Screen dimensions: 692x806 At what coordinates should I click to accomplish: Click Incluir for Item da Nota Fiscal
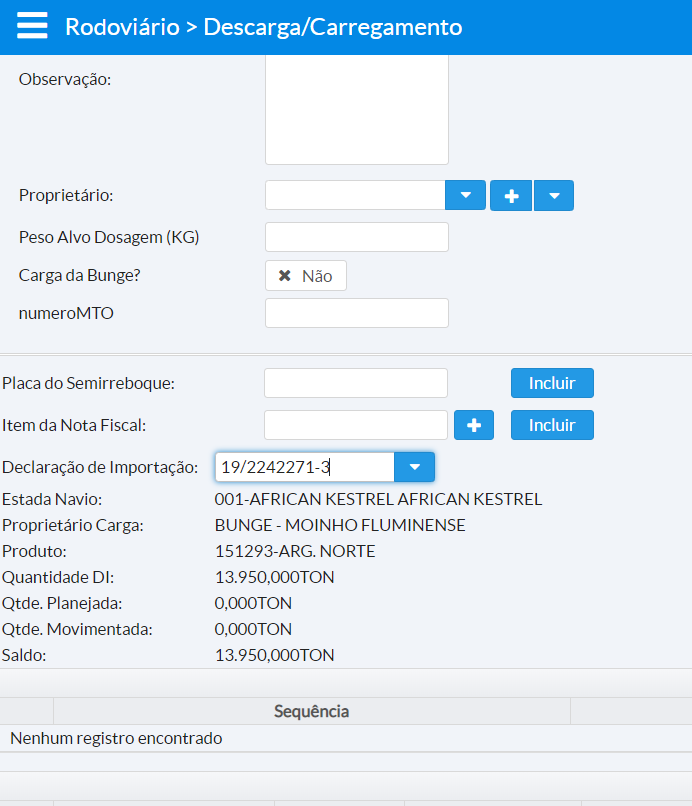(x=552, y=425)
